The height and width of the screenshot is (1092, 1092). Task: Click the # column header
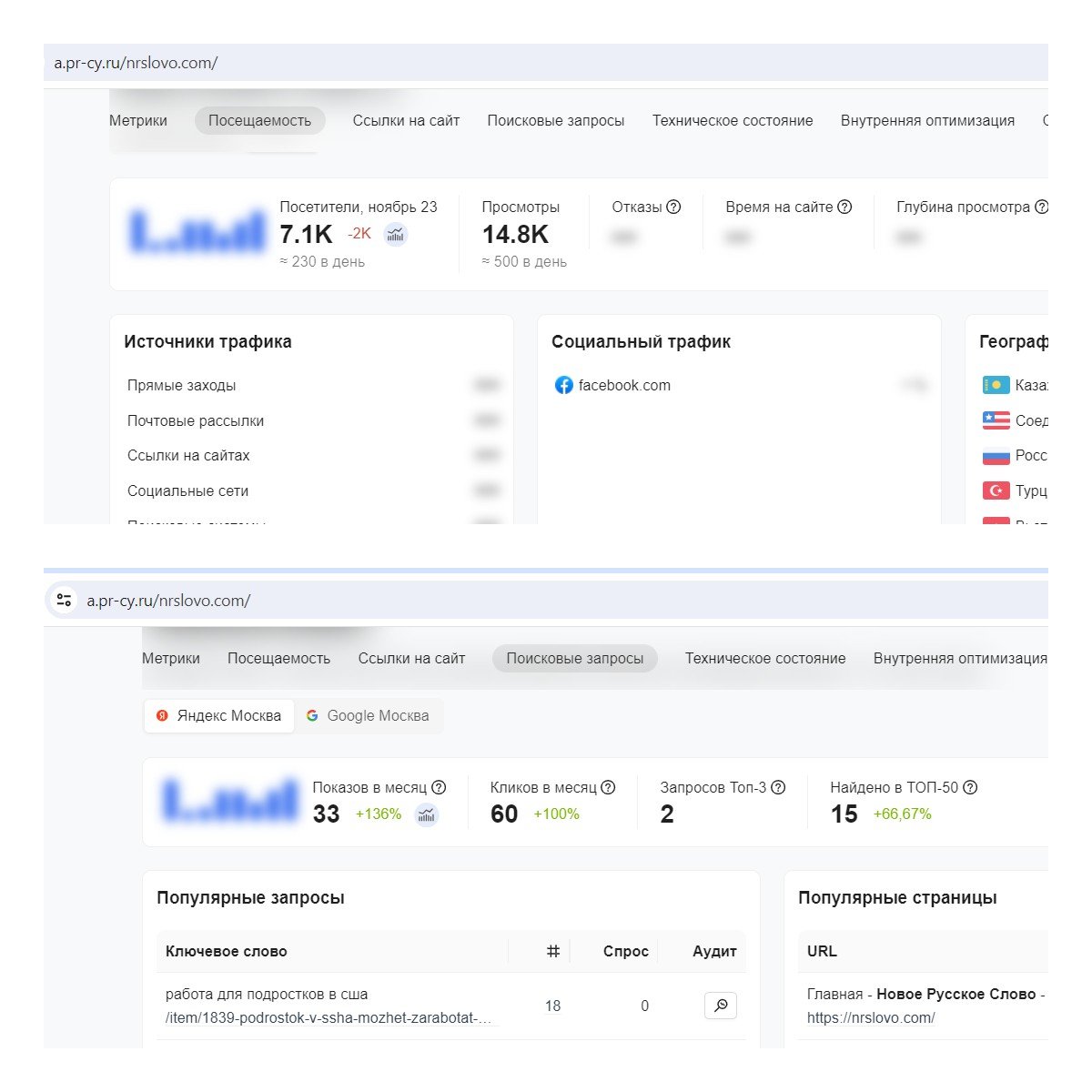(552, 951)
